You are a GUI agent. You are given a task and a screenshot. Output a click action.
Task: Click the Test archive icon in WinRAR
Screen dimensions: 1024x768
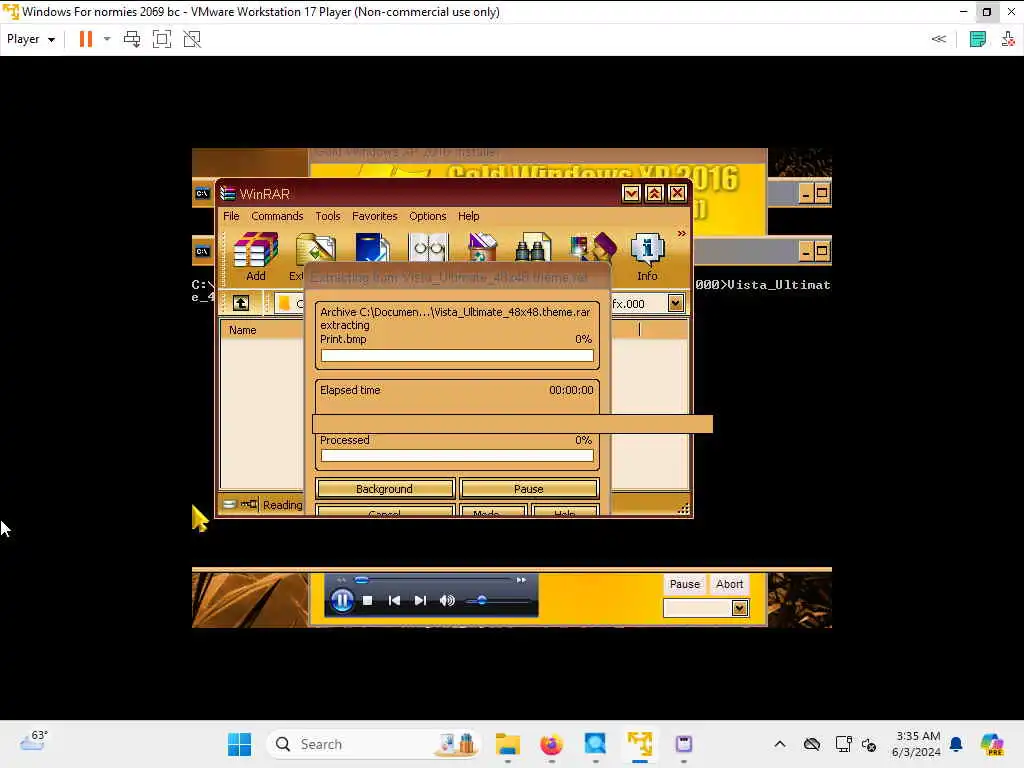372,248
